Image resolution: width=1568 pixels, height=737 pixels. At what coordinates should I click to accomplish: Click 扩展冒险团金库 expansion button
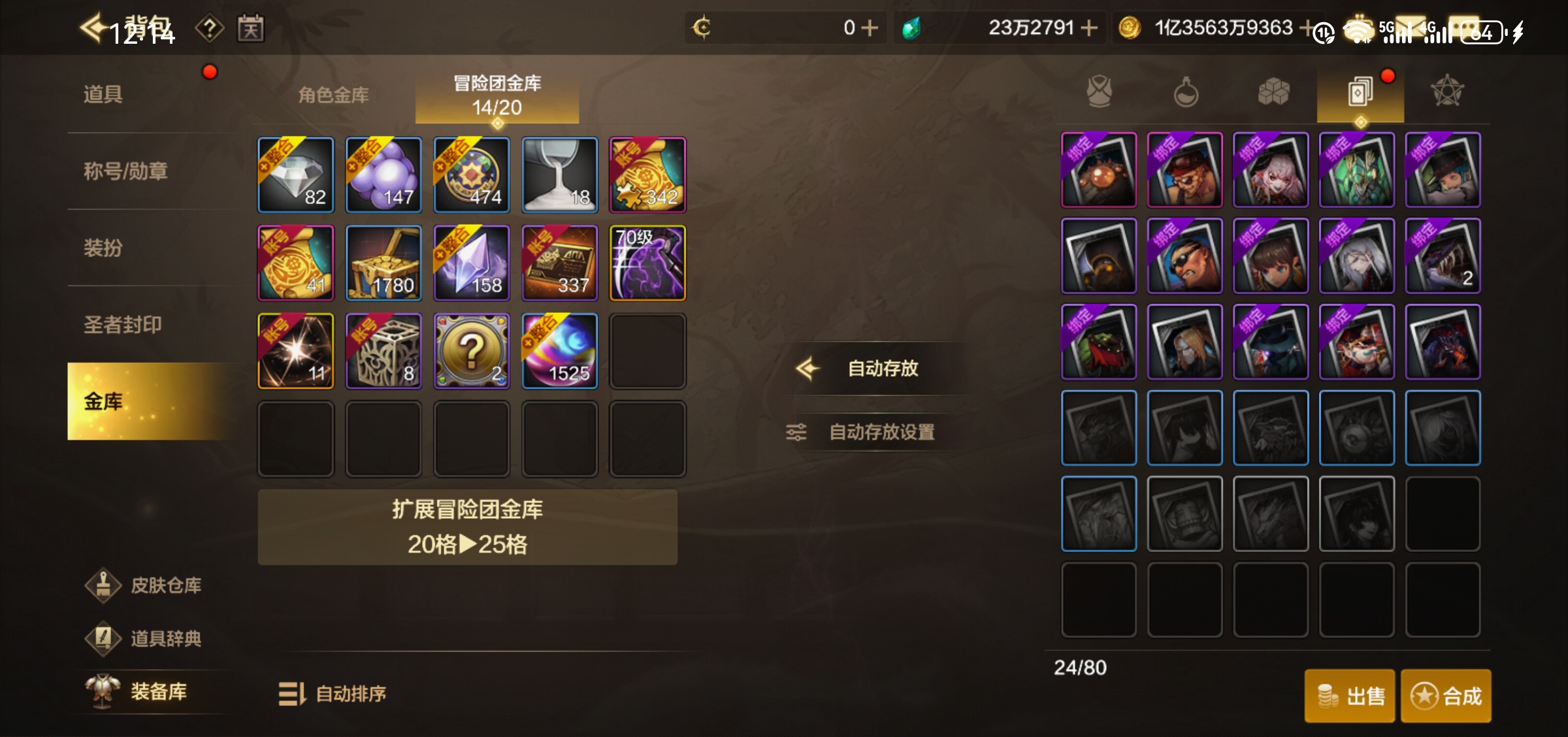click(467, 527)
